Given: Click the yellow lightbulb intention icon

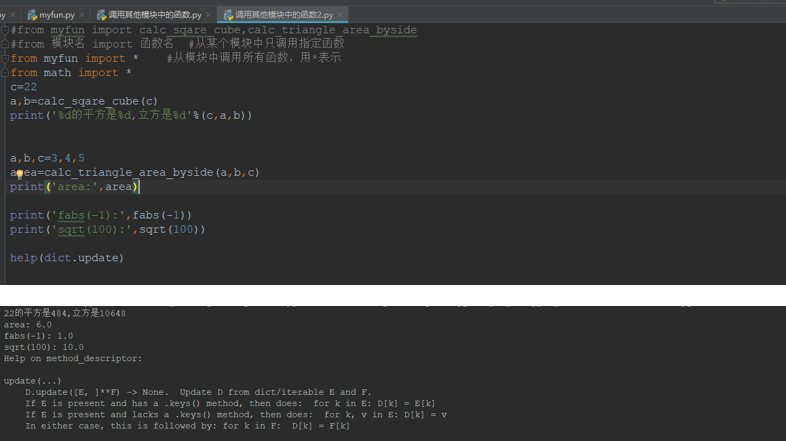Looking at the screenshot, I should click(20, 174).
